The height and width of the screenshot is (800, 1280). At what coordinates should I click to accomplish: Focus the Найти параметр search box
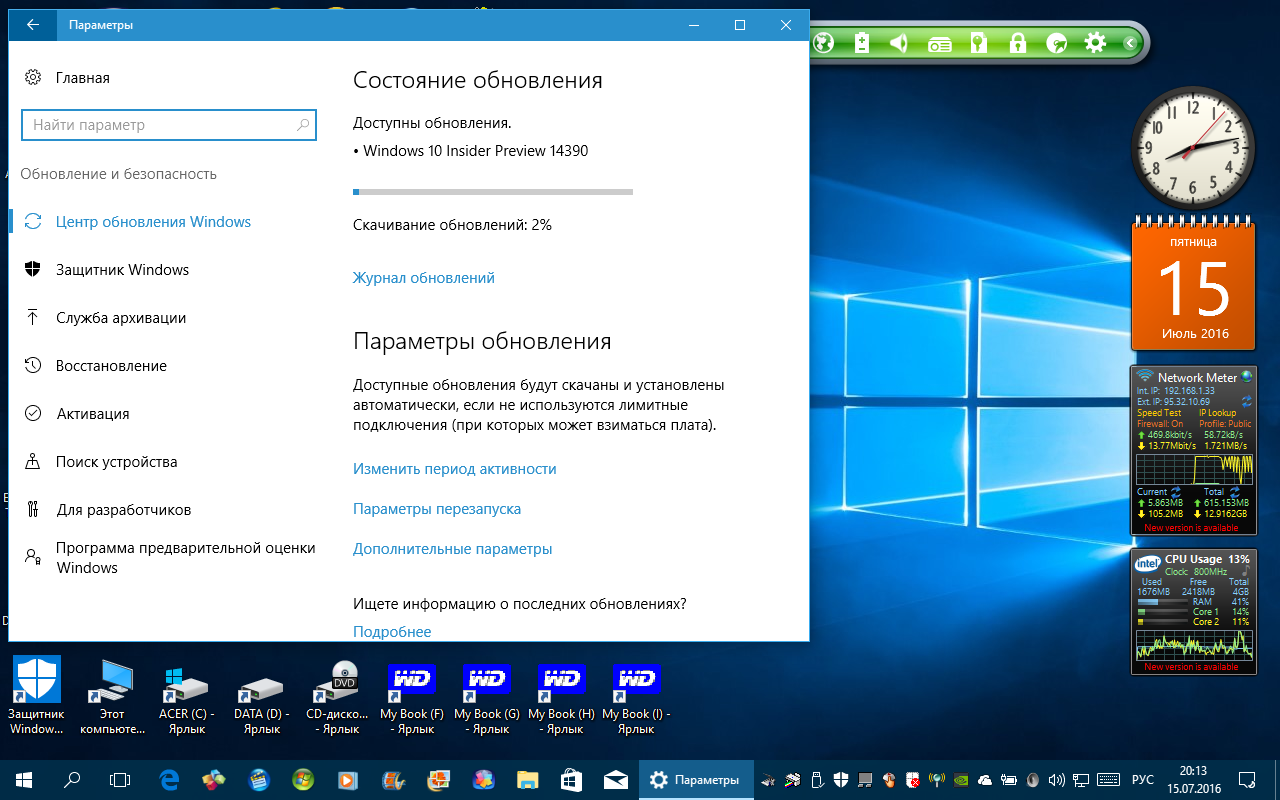pyautogui.click(x=169, y=125)
